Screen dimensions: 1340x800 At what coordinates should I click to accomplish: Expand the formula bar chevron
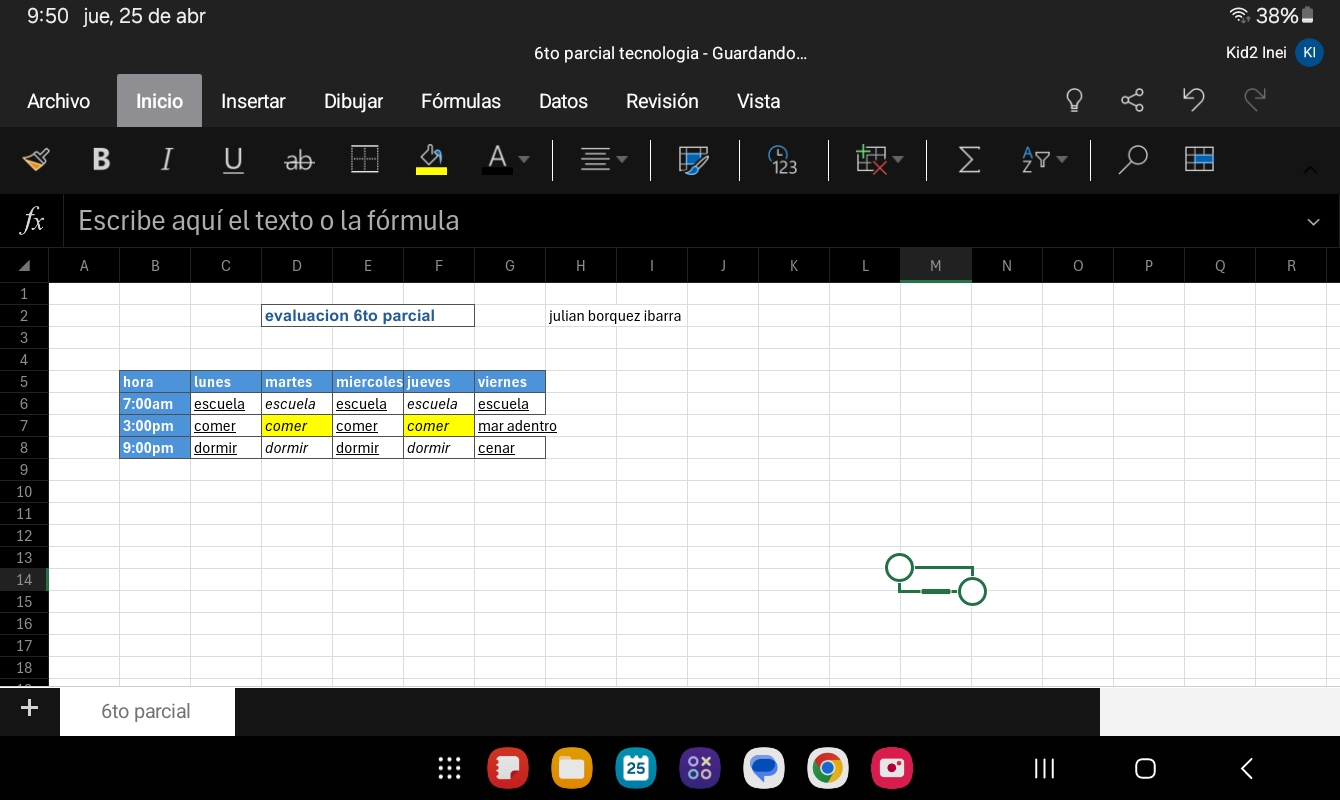[1313, 222]
